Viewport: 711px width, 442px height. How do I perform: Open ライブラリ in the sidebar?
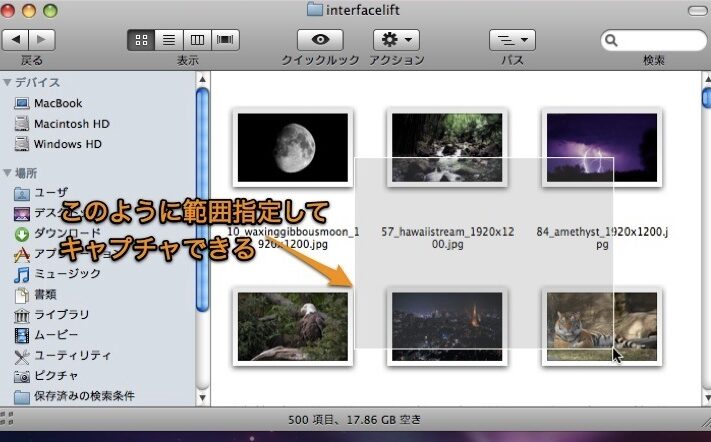[62, 314]
